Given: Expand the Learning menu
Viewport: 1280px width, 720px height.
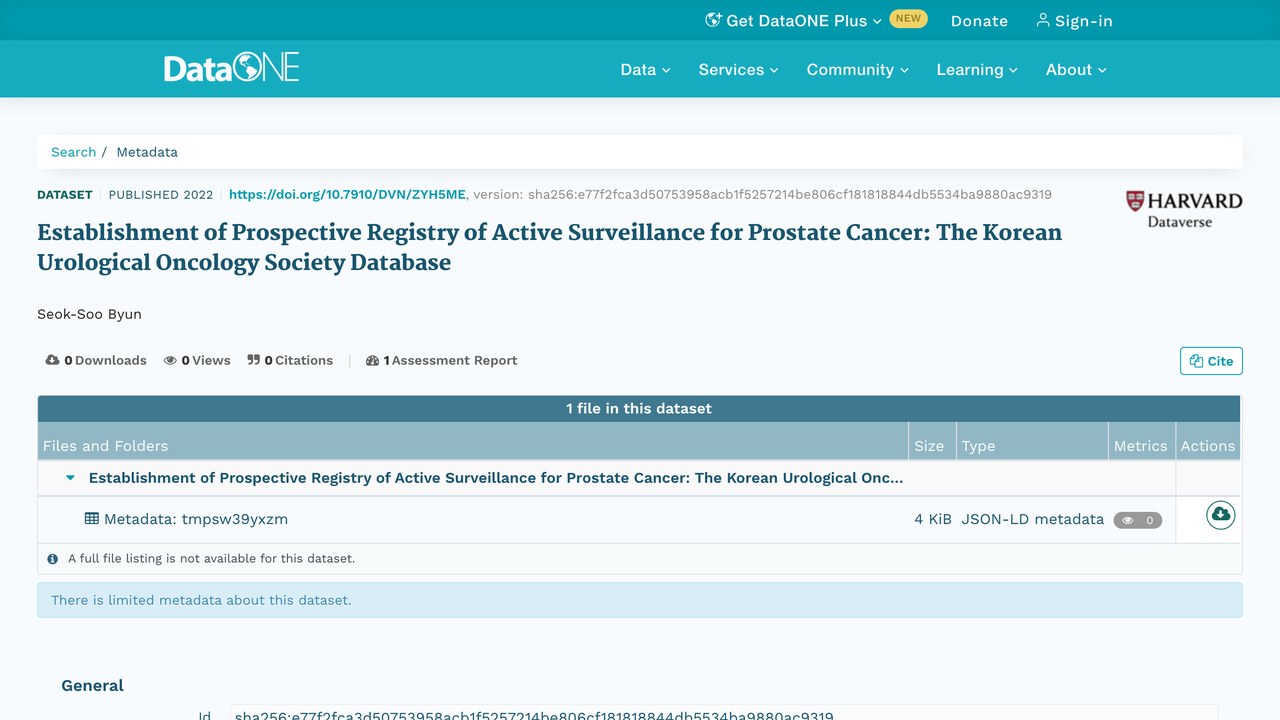Looking at the screenshot, I should [976, 69].
